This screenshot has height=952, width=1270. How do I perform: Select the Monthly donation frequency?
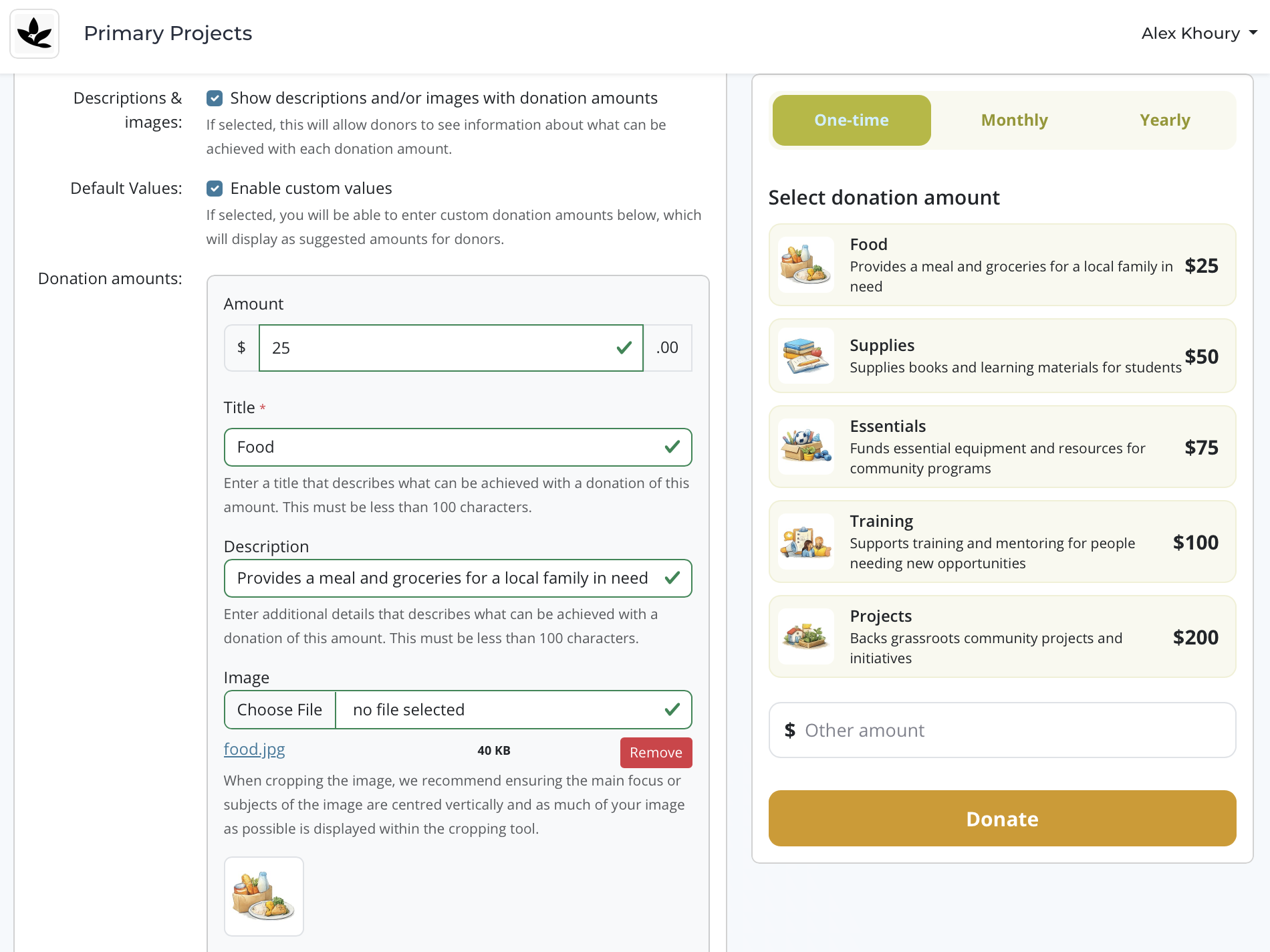click(x=1014, y=120)
